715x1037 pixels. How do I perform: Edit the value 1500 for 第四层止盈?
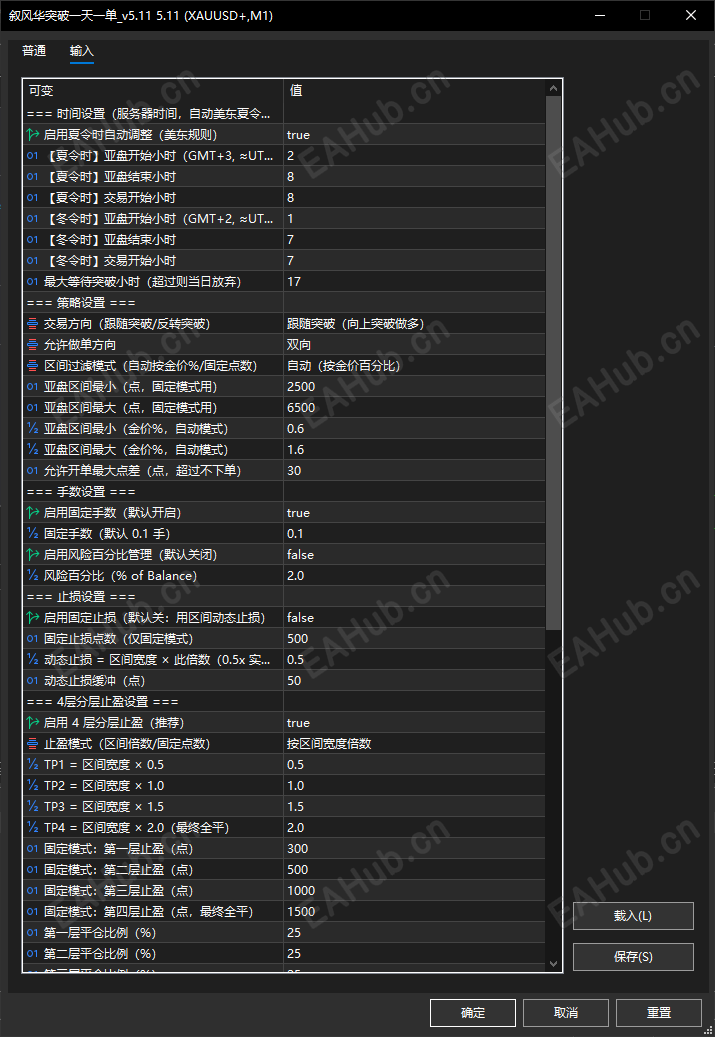(414, 912)
